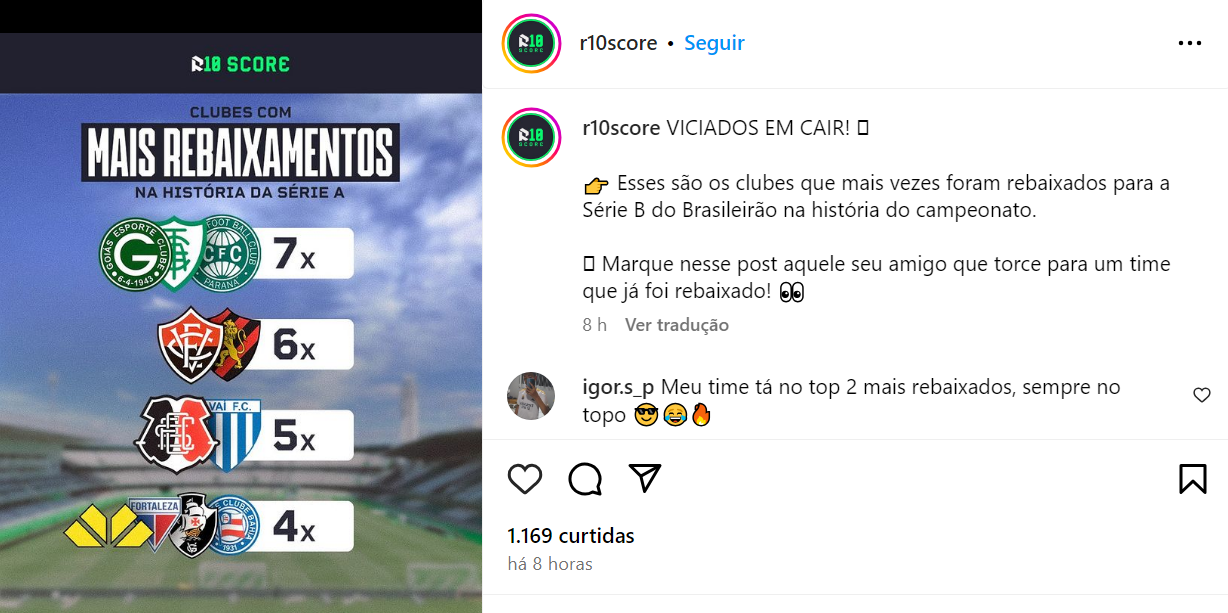This screenshot has width=1228, height=613.
Task: Open igor.s_p's profile picture
Action: [531, 396]
